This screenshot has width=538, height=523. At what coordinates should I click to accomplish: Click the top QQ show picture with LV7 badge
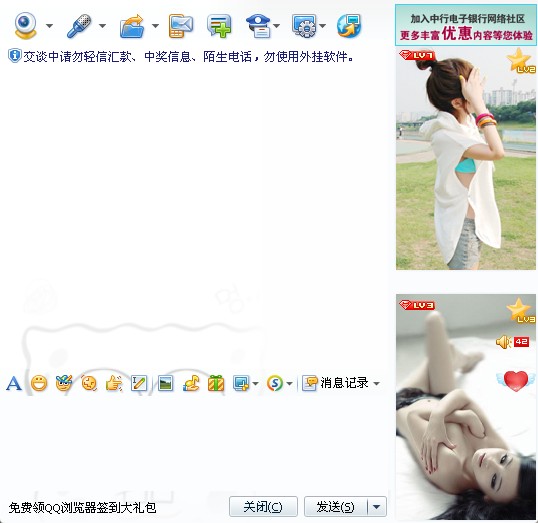(466, 159)
